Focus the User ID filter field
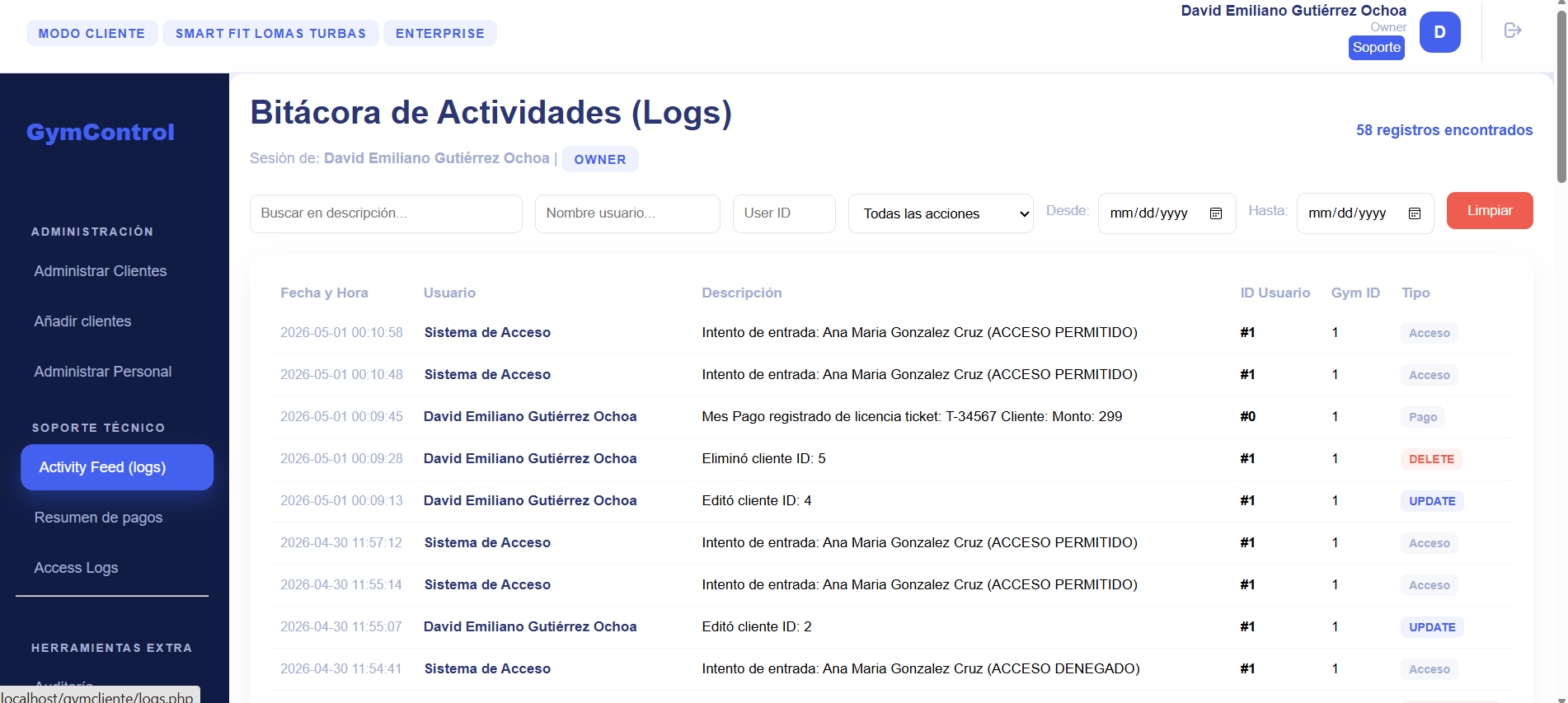 click(784, 213)
